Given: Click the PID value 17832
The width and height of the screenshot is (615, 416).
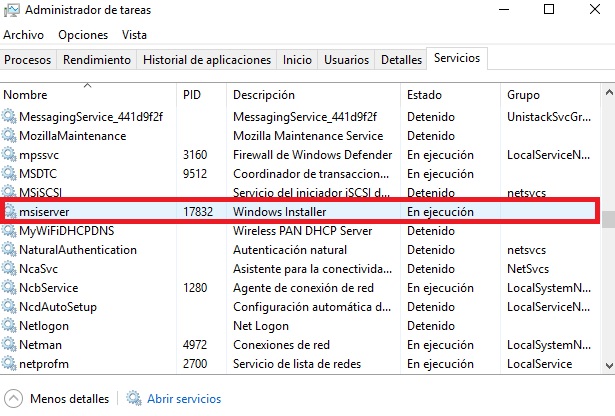Looking at the screenshot, I should point(198,212).
